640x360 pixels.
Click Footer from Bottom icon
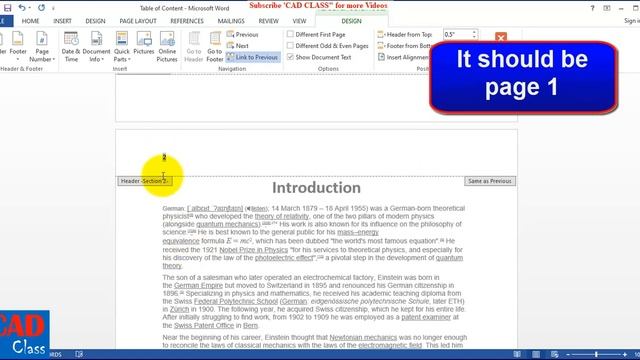pyautogui.click(x=380, y=46)
